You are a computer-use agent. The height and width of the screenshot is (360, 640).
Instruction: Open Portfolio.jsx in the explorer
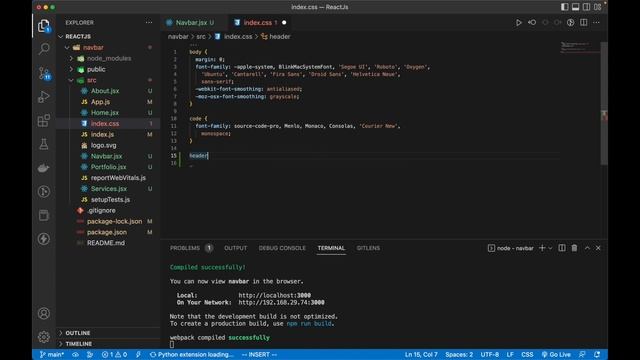(x=109, y=167)
